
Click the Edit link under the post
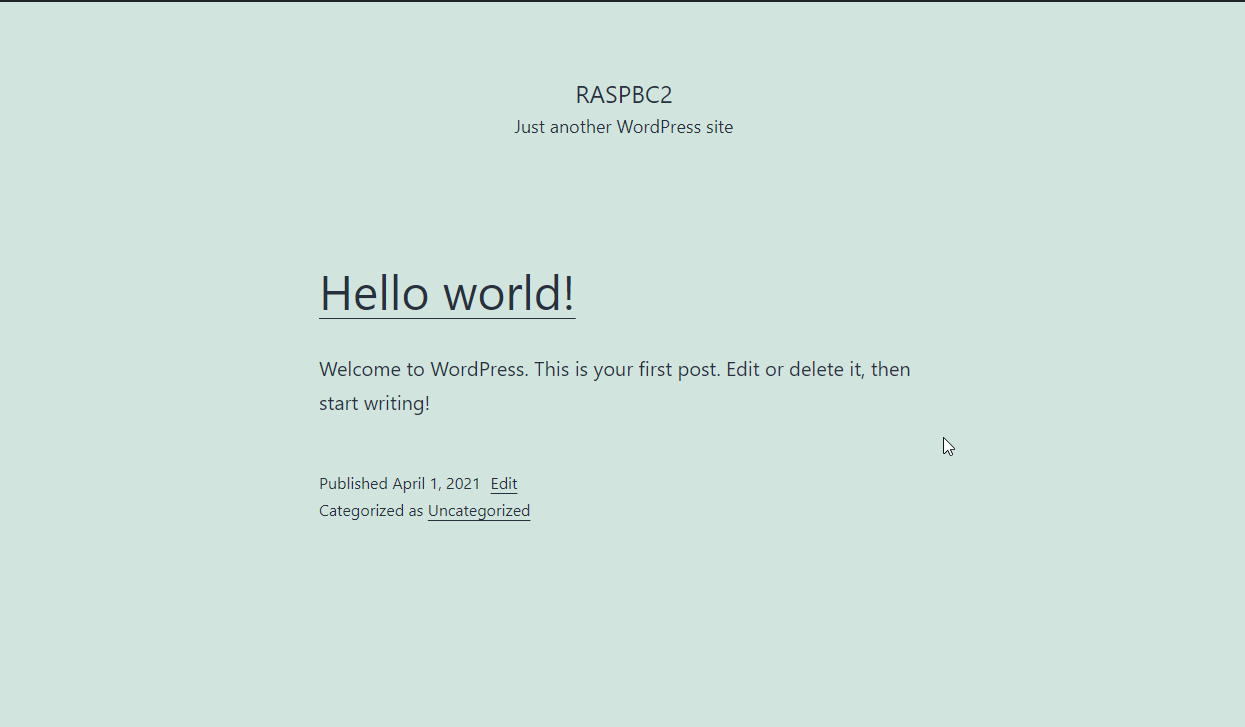point(504,484)
